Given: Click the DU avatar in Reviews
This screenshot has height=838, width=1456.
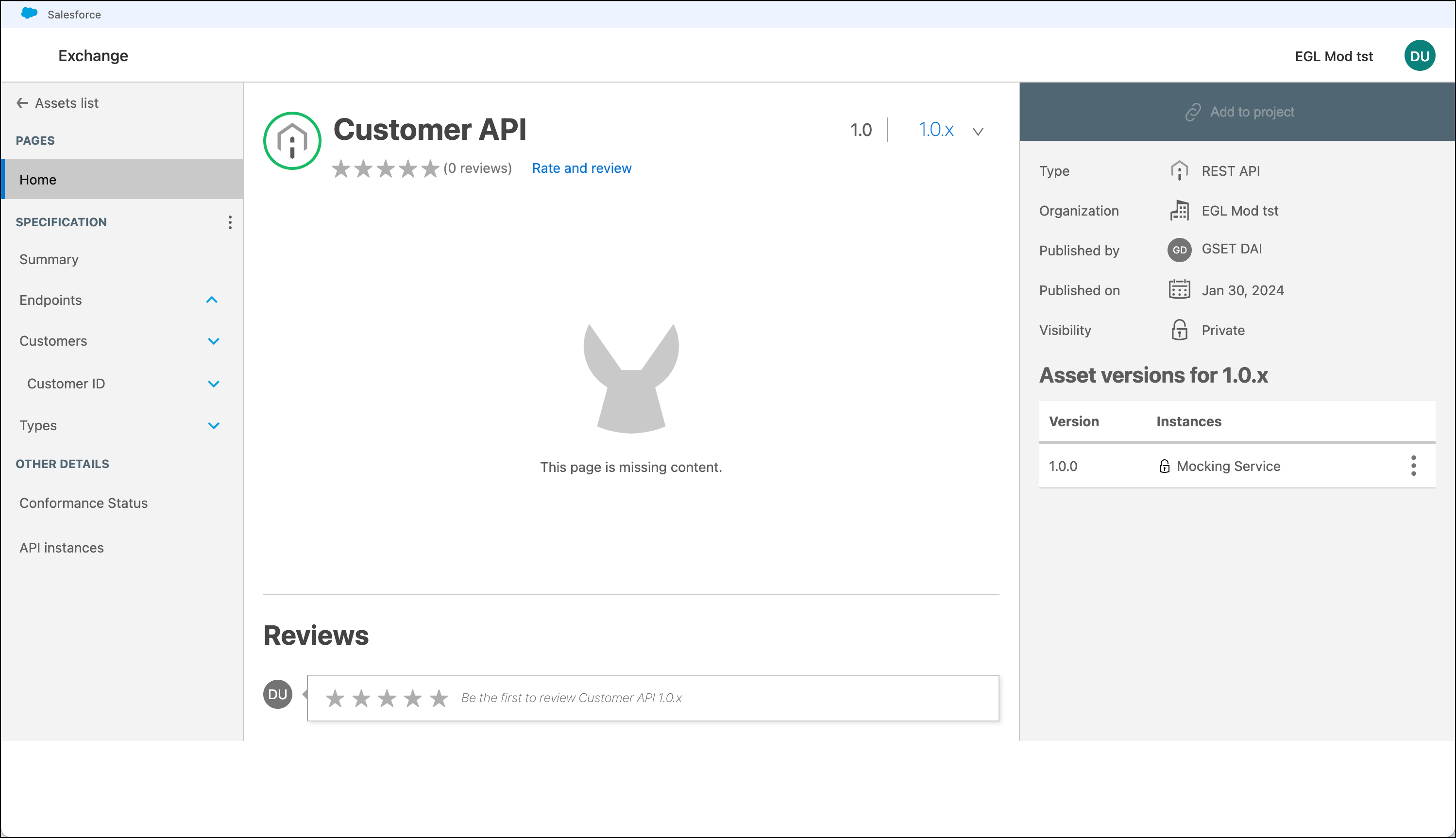Looking at the screenshot, I should coord(277,694).
